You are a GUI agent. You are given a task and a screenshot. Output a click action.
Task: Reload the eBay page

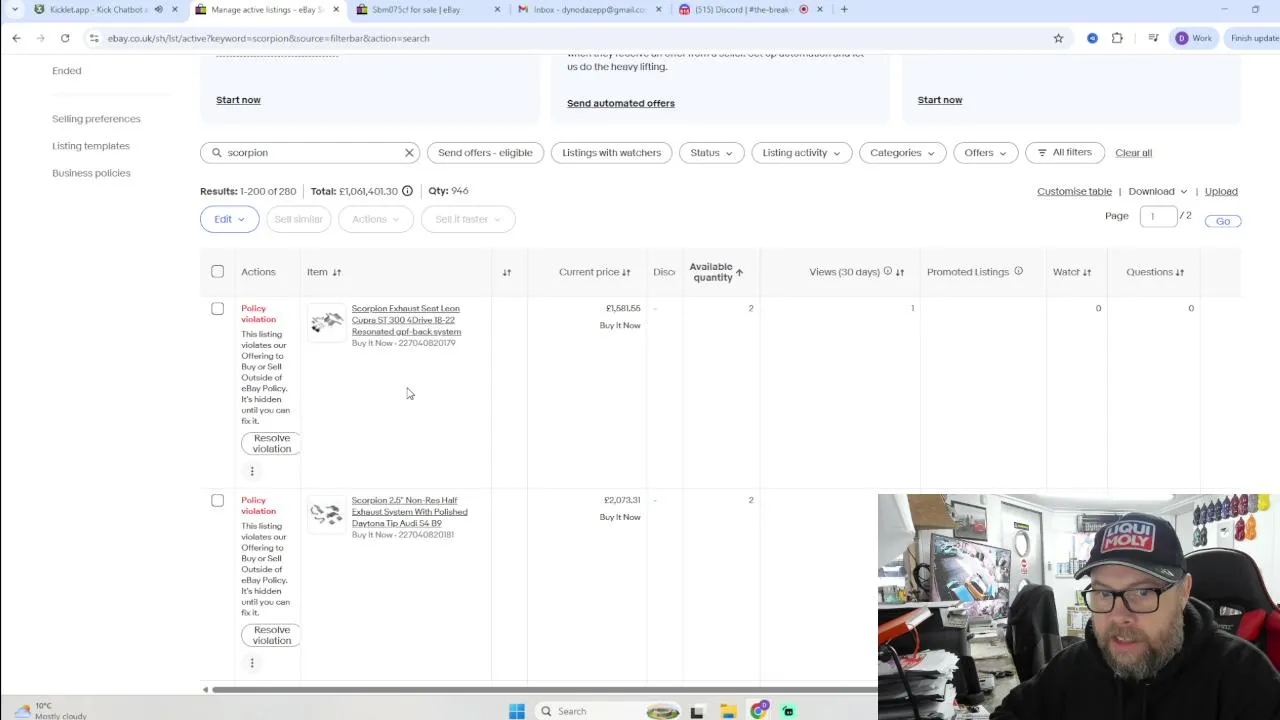click(x=65, y=38)
